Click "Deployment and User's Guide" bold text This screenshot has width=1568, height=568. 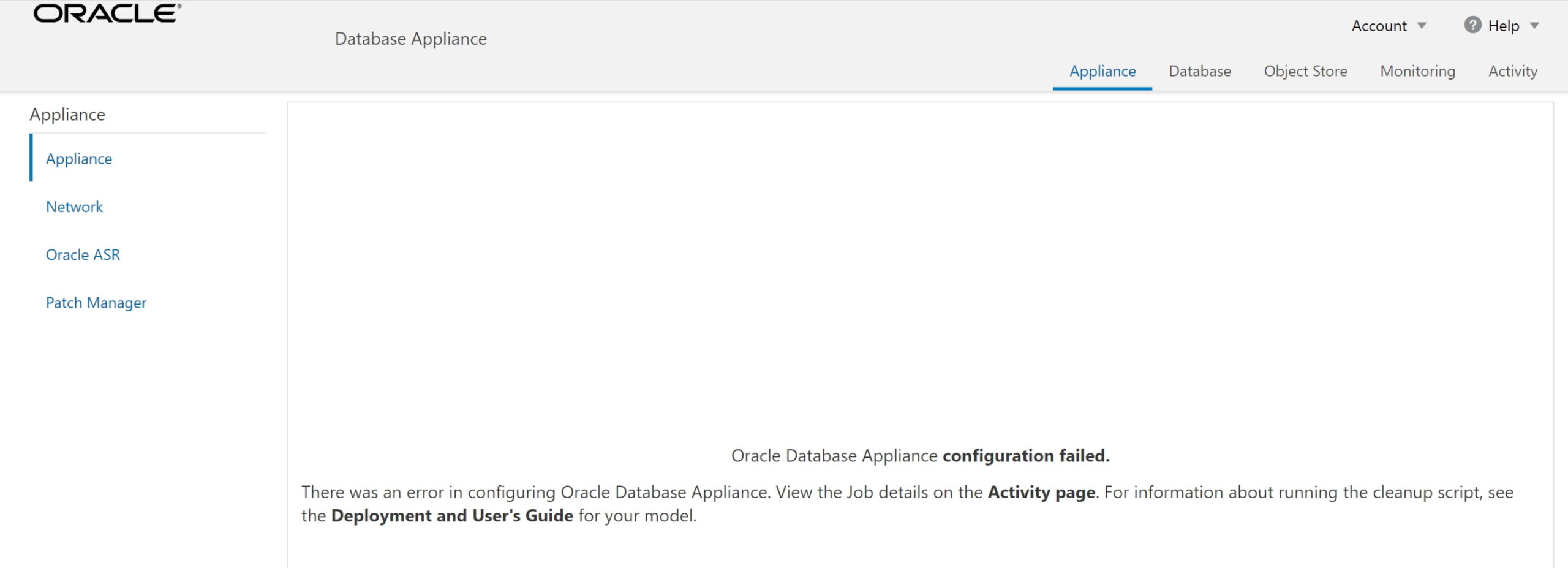[452, 515]
